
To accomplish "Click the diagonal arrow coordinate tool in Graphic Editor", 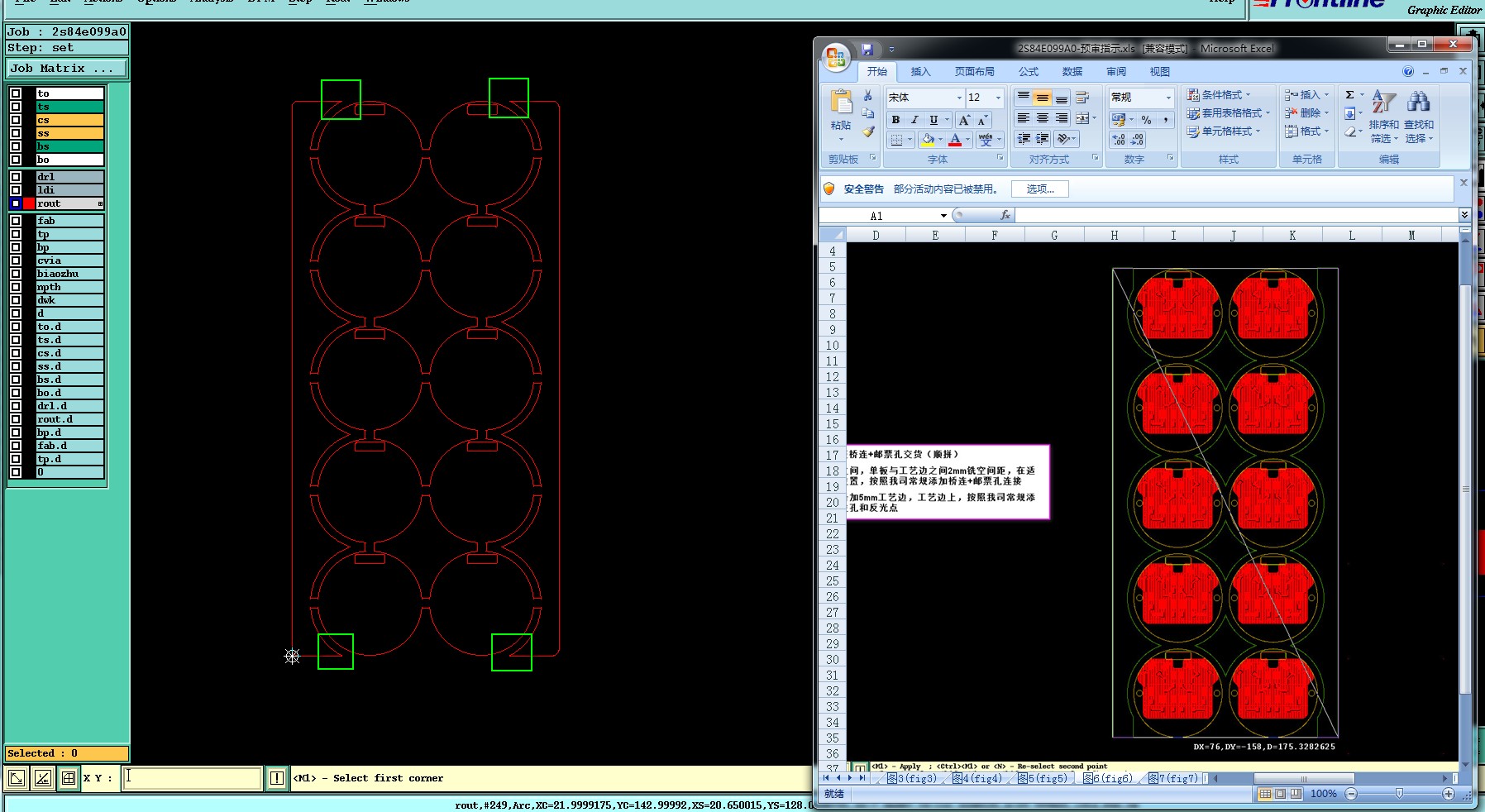I will (17, 778).
